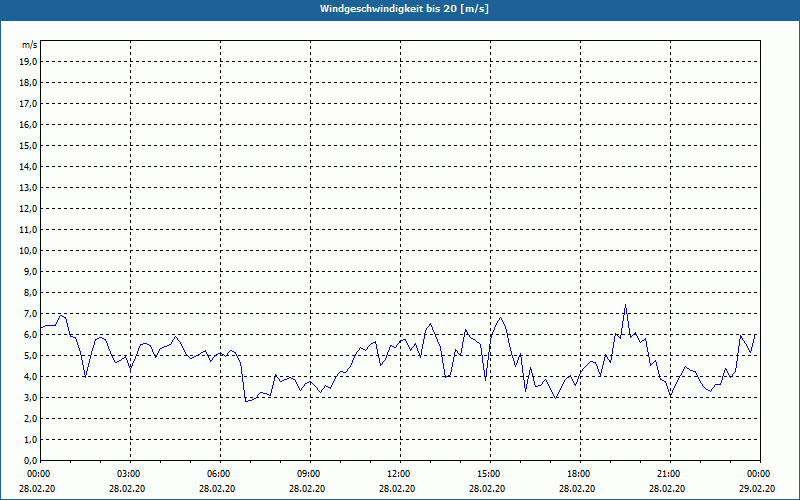Click the "4,0" y-axis label
Viewport: 800px width, 500px height.
[x=31, y=377]
